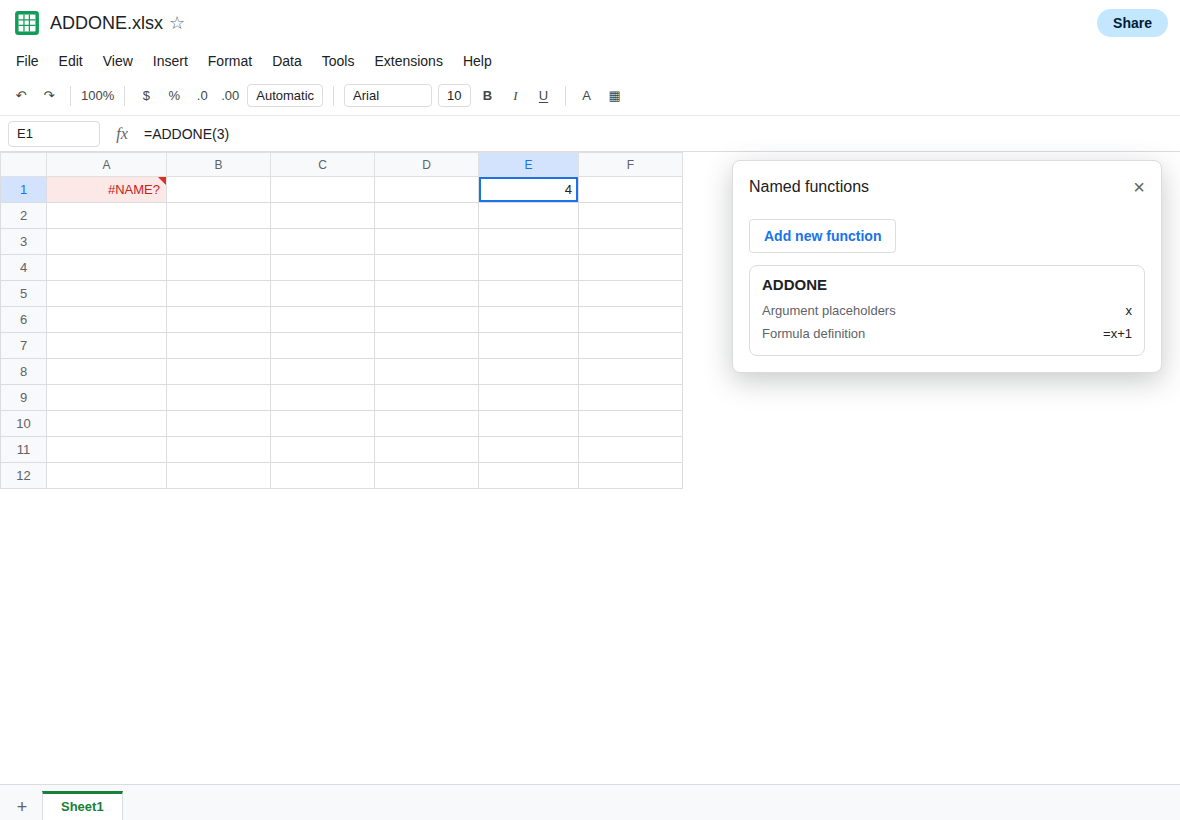Open the text color picker

tap(586, 96)
